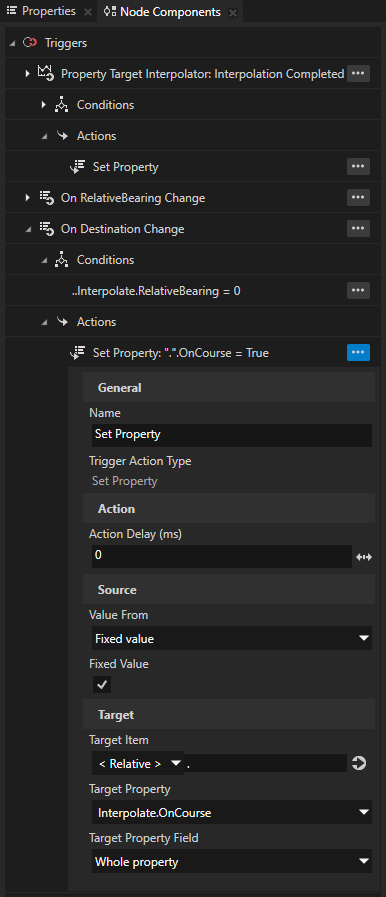This screenshot has width=386, height=897.
Task: Open the Relative target item dropdown
Action: 138,763
